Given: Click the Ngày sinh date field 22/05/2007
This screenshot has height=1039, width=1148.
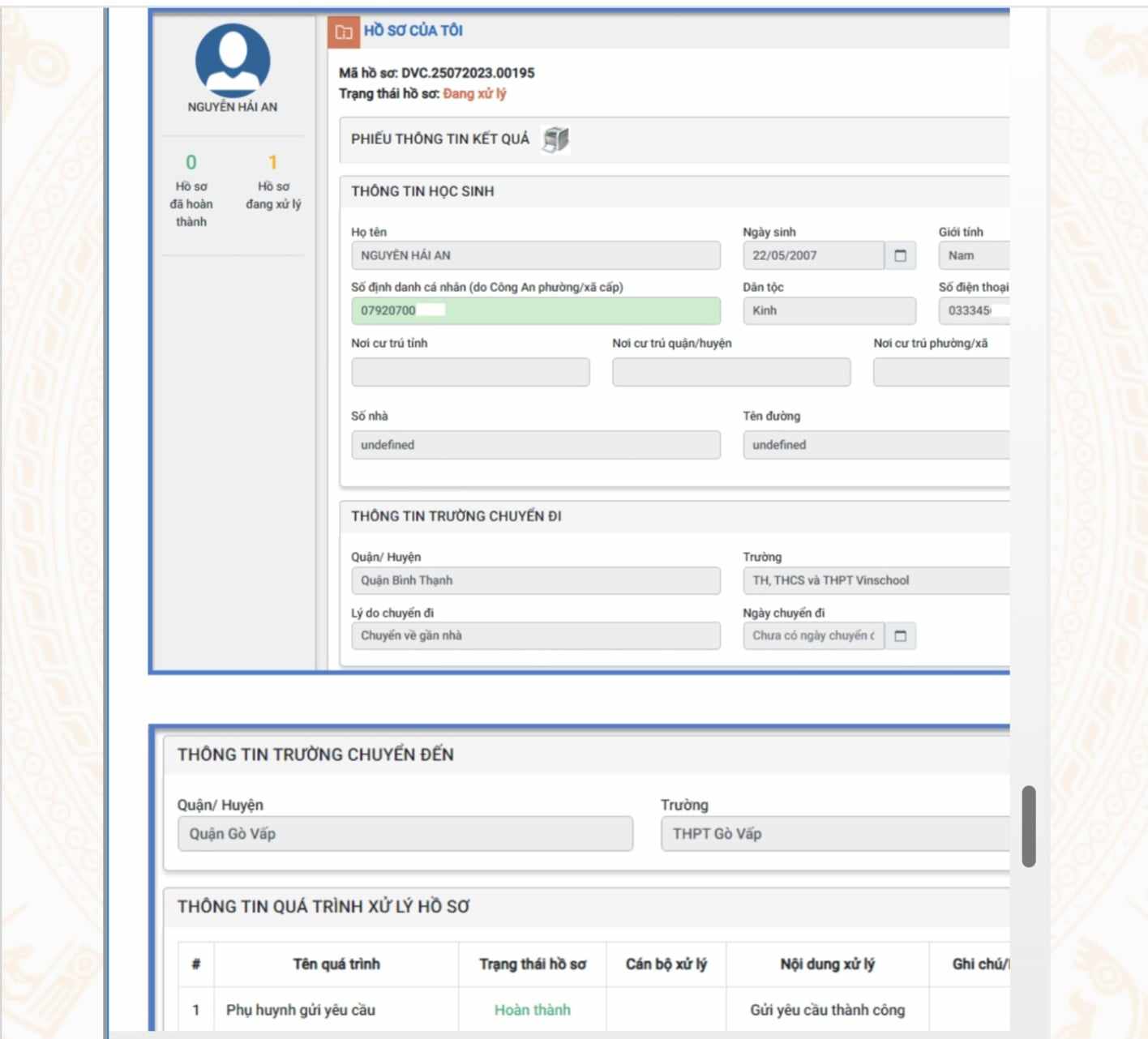Looking at the screenshot, I should pos(813,255).
